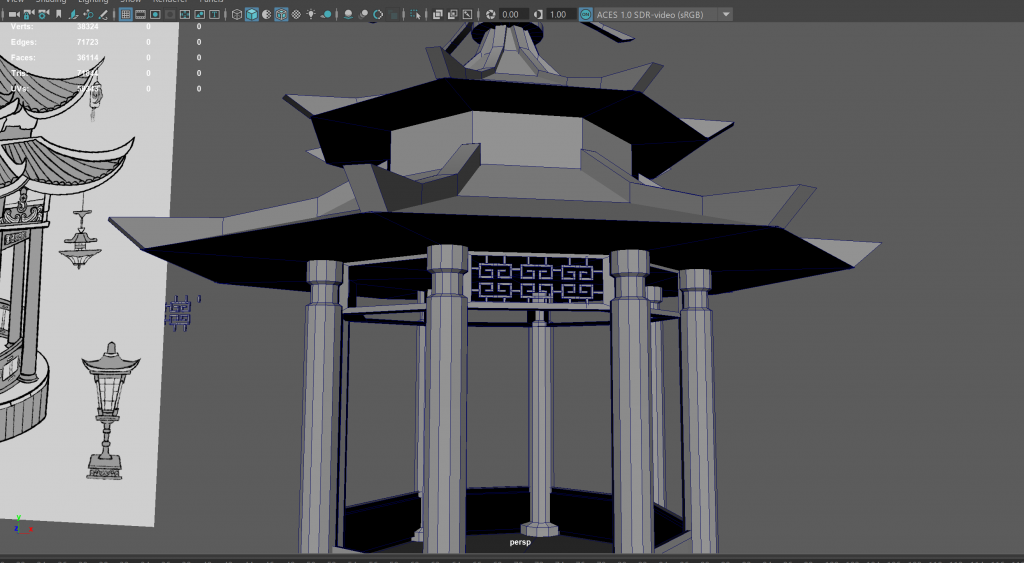Select Smooth Shade All cube icon
The height and width of the screenshot is (563, 1024).
[252, 14]
